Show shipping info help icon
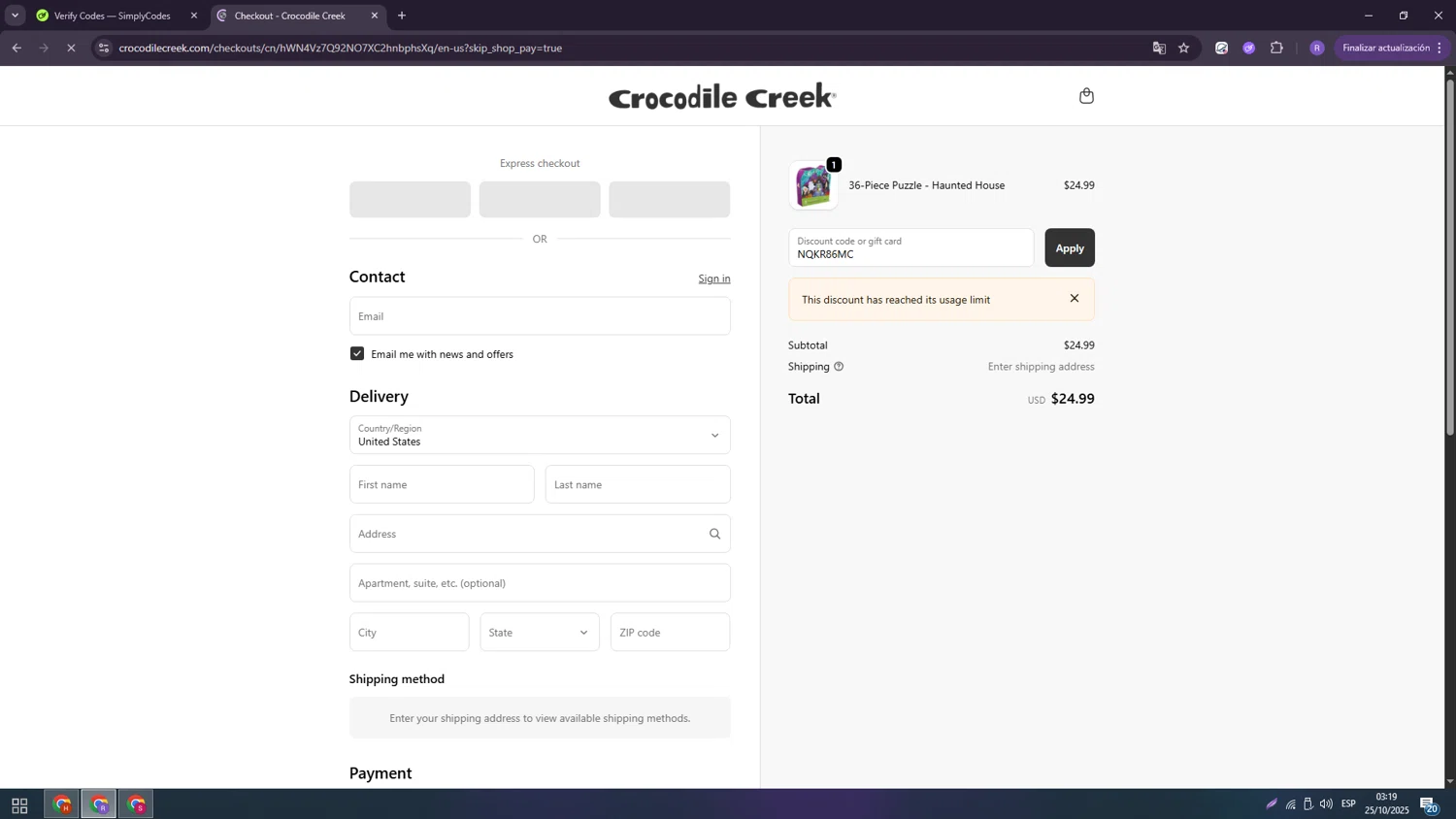The width and height of the screenshot is (1456, 819). click(839, 367)
